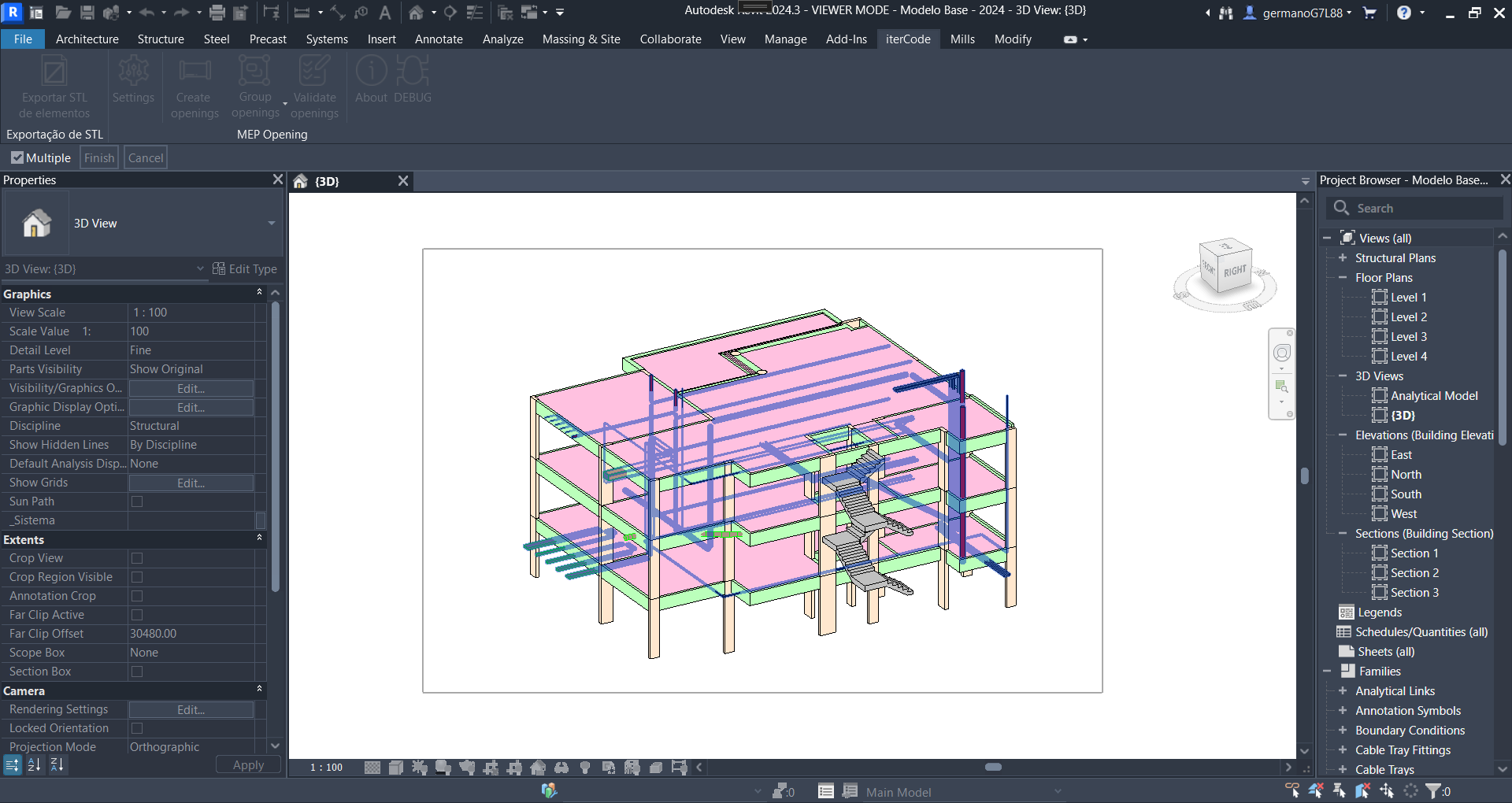Click the Reveal Hidden Elements lightbulb icon
Screen dimensions: 1512x803
coord(585,768)
